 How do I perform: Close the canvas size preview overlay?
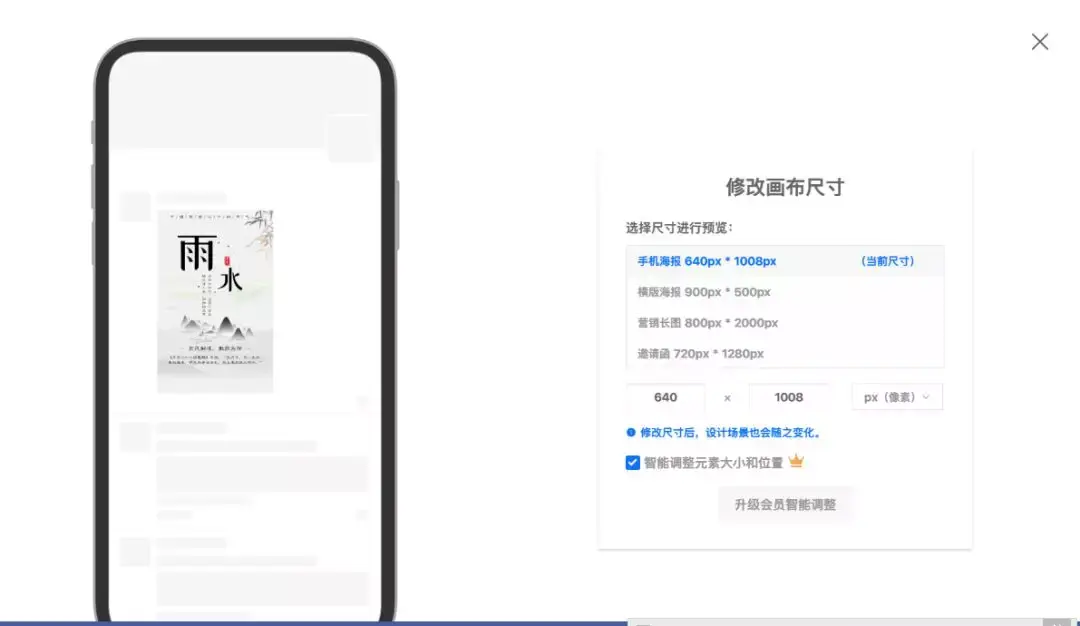pos(1039,42)
